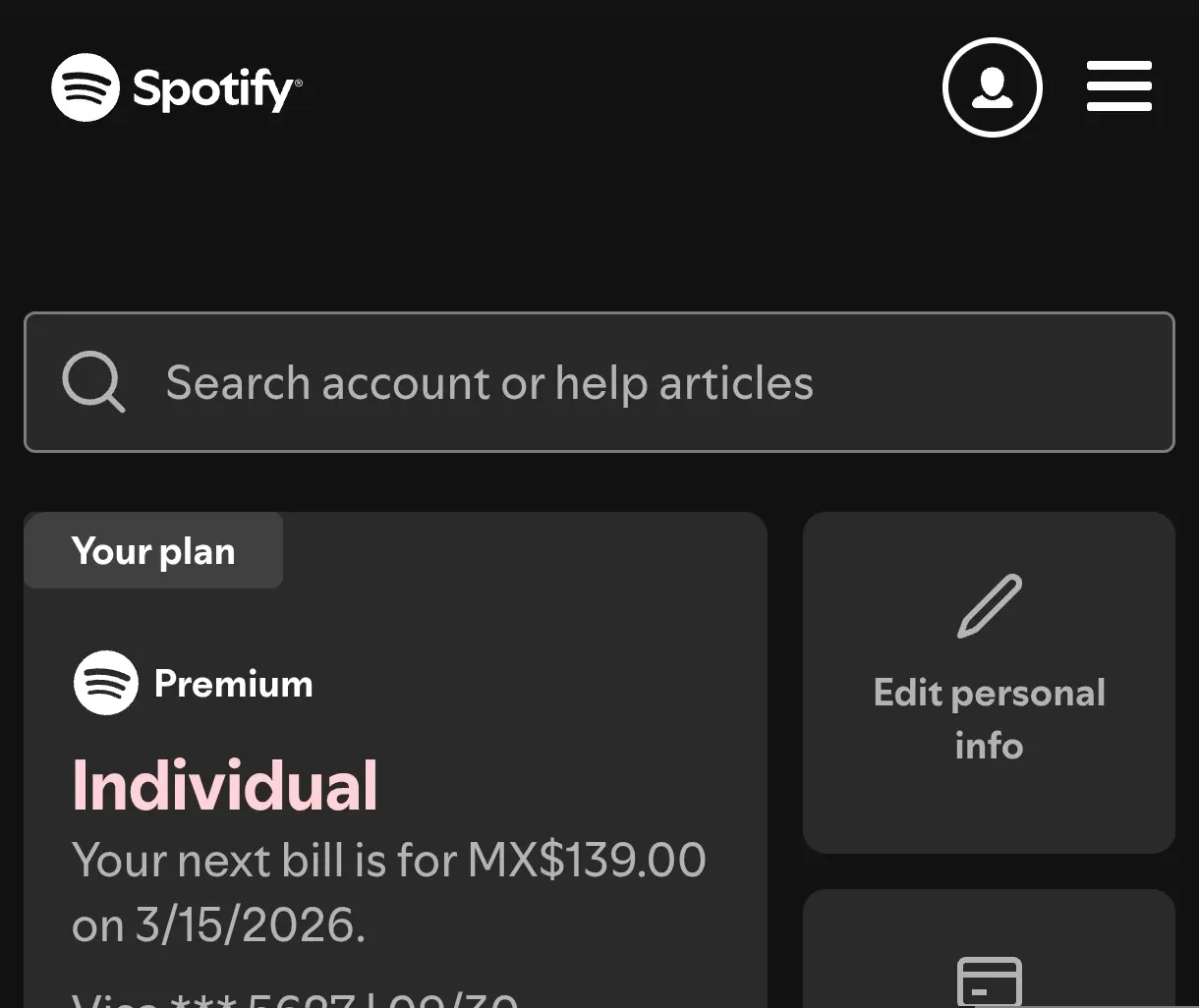Image resolution: width=1199 pixels, height=1008 pixels.
Task: Open the tile below Edit personal info
Action: pyautogui.click(x=989, y=949)
